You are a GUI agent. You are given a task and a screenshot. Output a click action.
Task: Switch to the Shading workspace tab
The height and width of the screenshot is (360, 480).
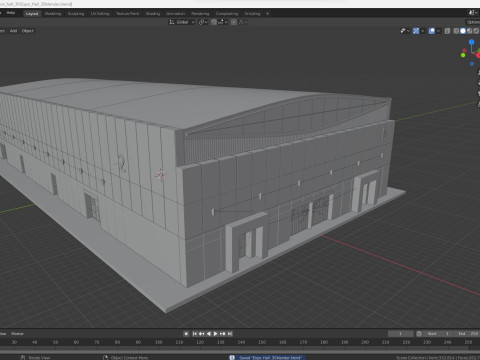click(x=153, y=14)
